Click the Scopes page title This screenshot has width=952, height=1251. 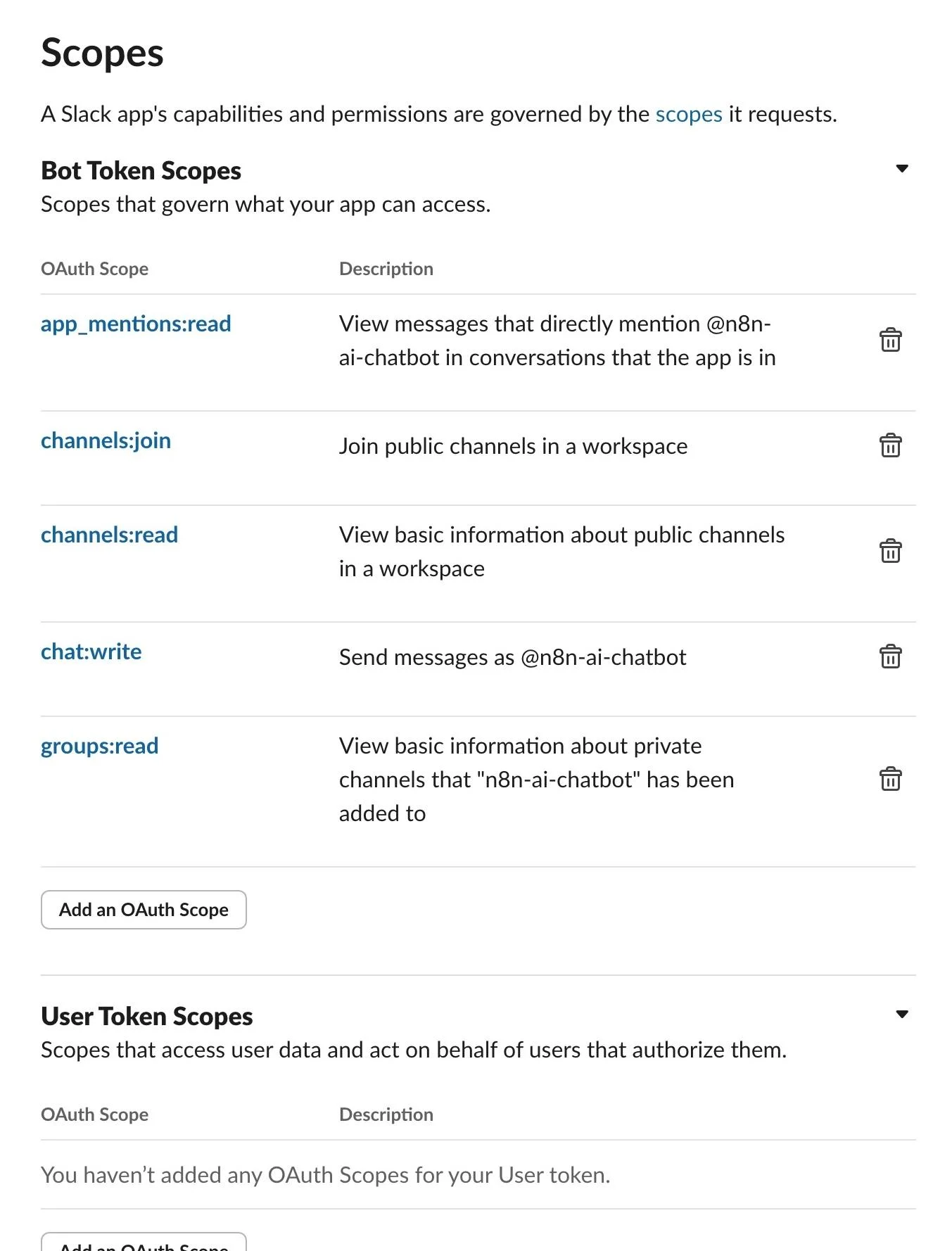click(x=102, y=53)
